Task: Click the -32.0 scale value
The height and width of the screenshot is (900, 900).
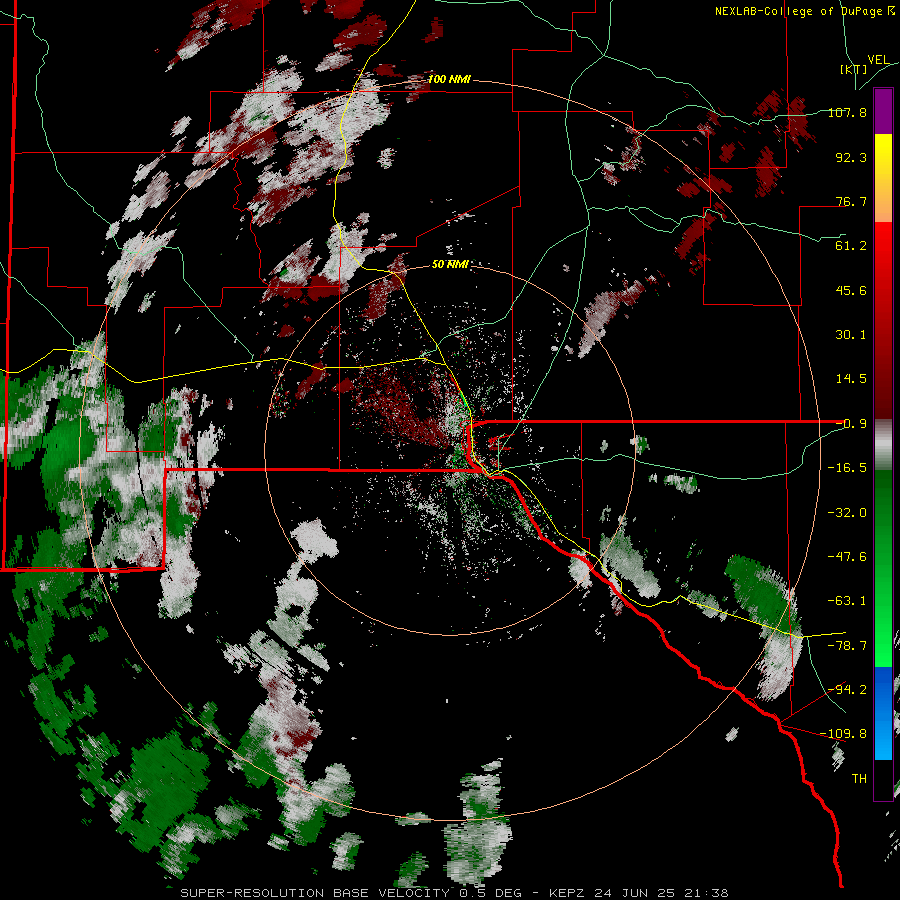Action: pyautogui.click(x=847, y=513)
